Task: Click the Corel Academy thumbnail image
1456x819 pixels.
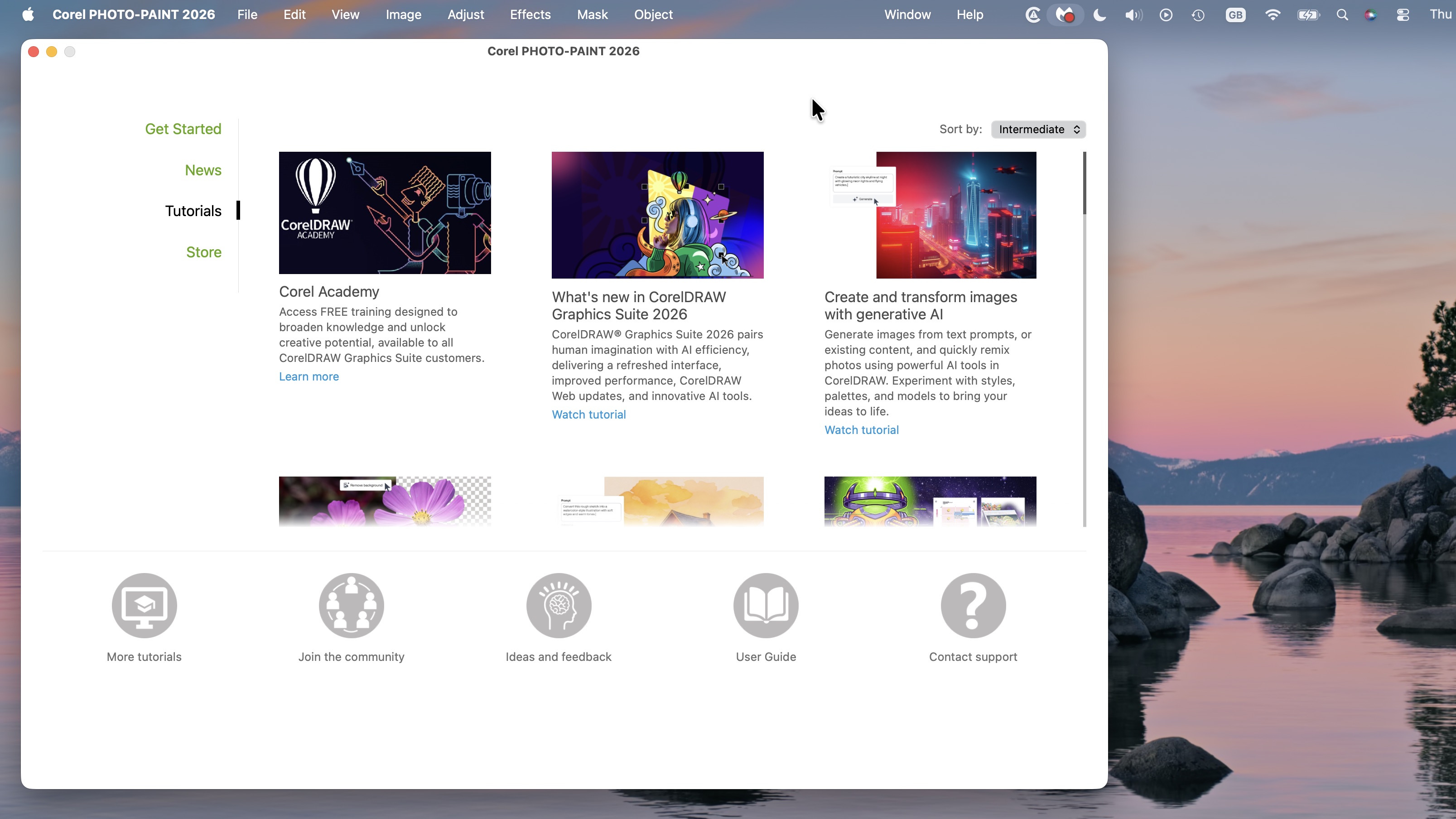Action: tap(384, 212)
